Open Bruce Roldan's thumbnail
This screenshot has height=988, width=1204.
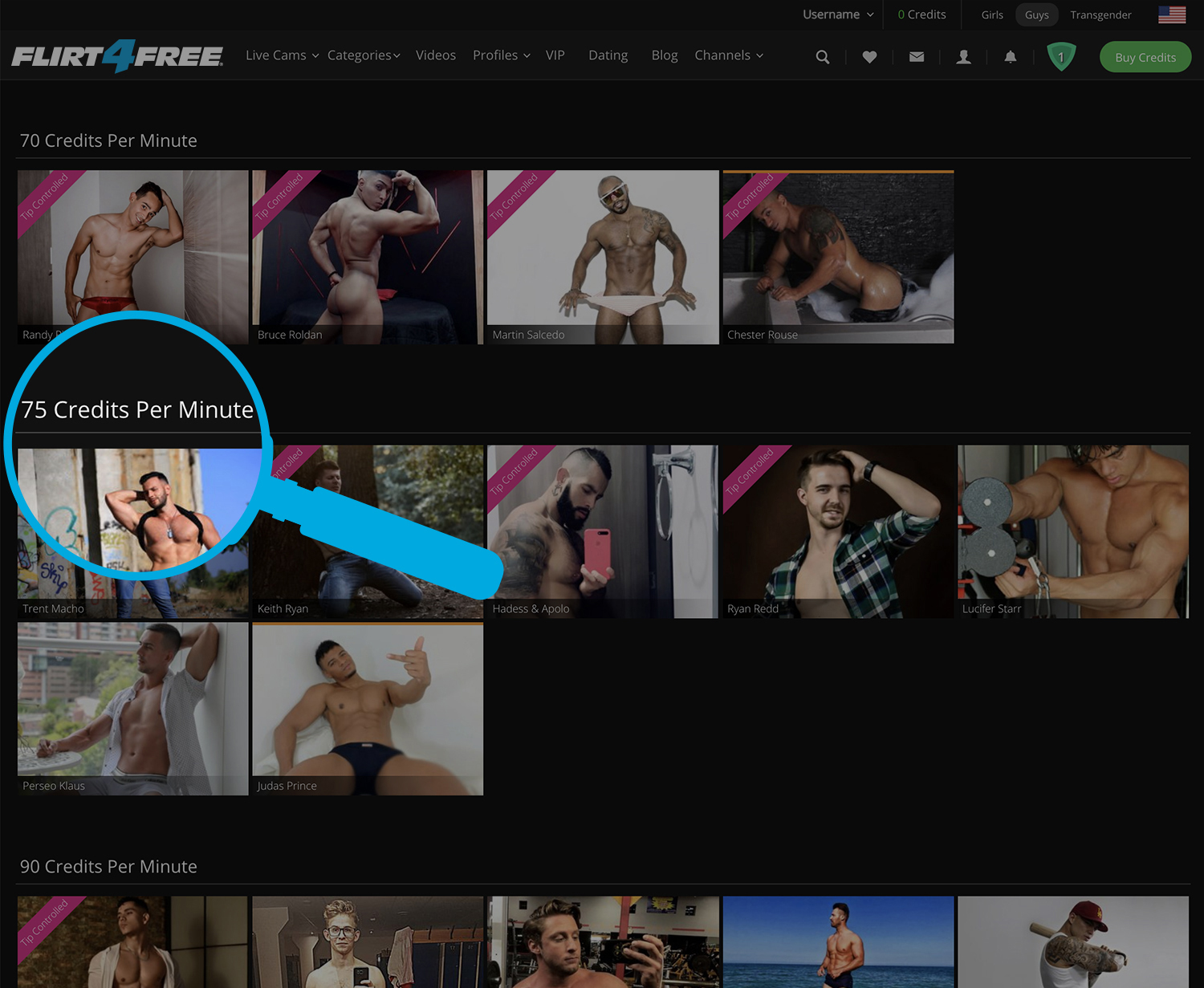pyautogui.click(x=368, y=257)
